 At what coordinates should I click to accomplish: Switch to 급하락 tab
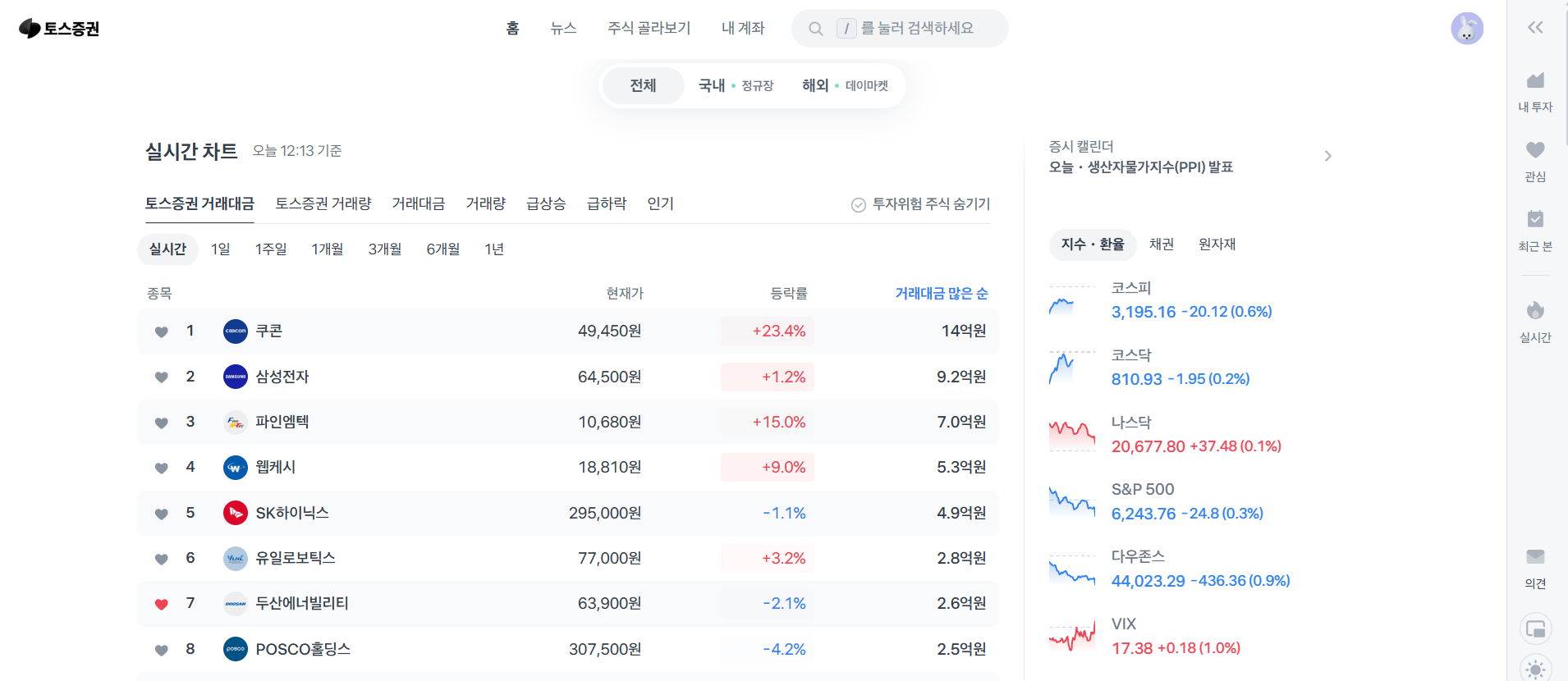[x=607, y=203]
